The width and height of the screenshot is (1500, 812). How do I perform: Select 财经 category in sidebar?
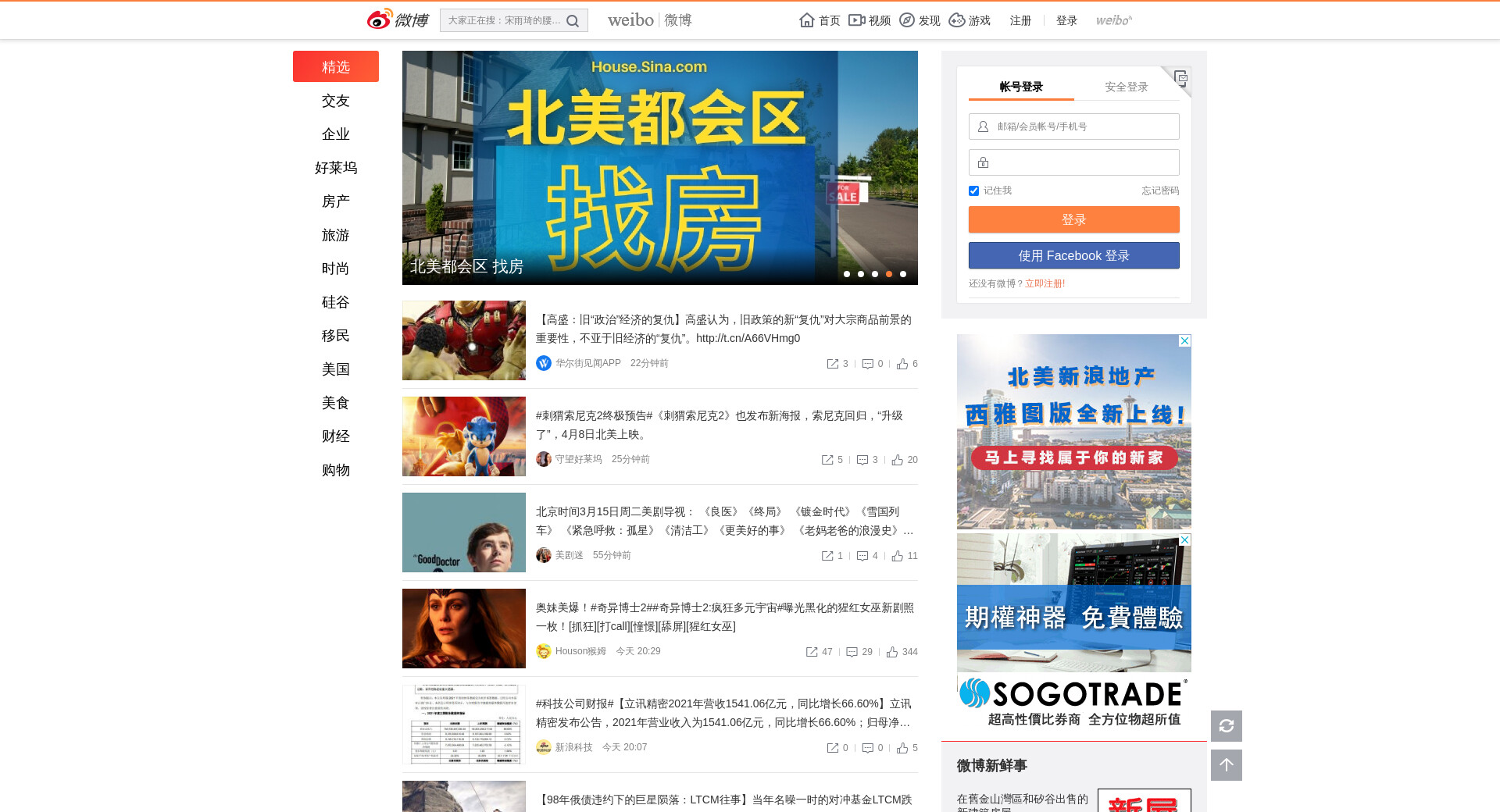coord(336,436)
